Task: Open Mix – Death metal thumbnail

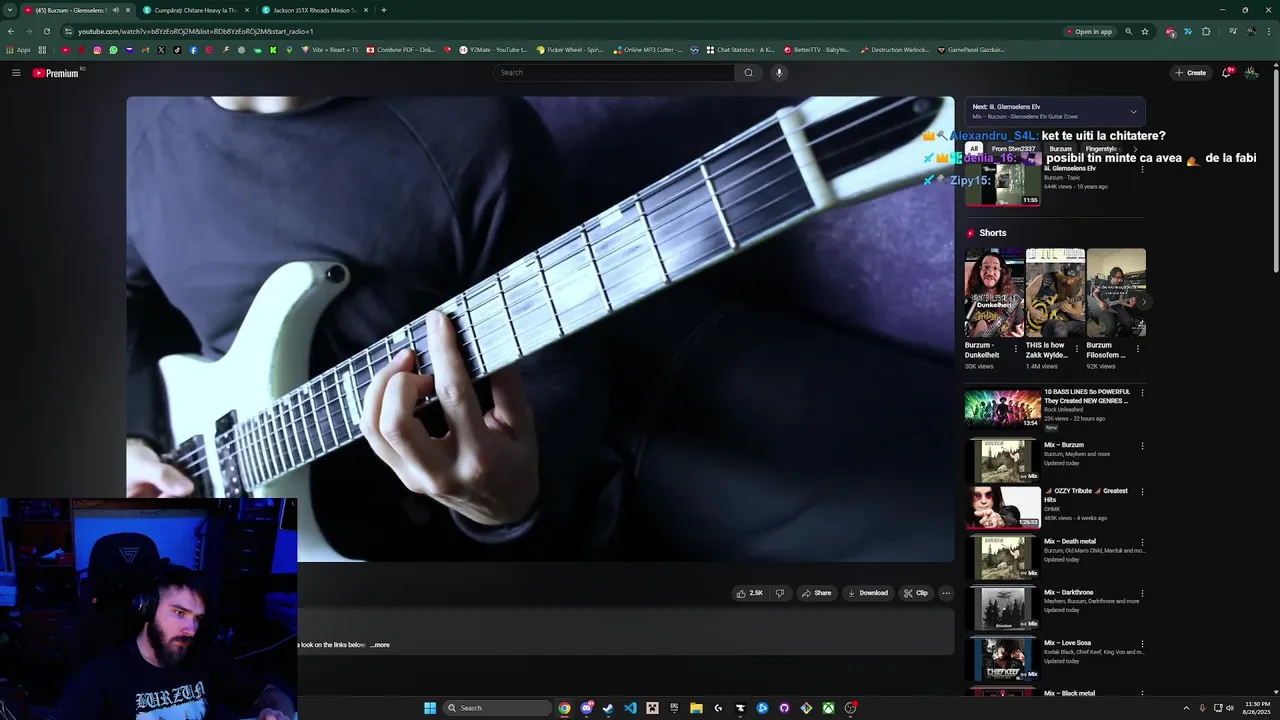Action: pos(1002,558)
